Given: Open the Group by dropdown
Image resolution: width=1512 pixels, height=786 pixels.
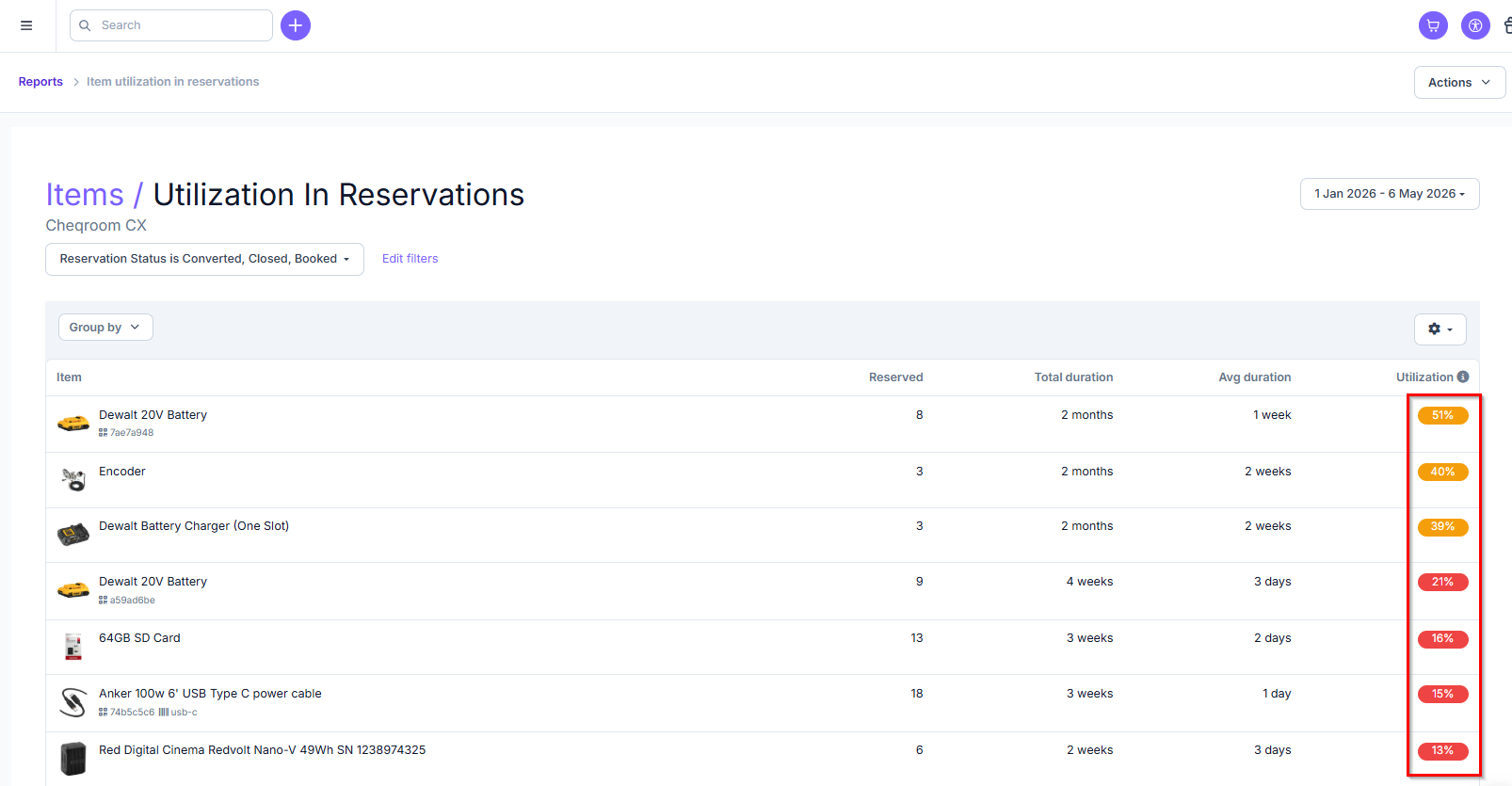Looking at the screenshot, I should [x=105, y=327].
